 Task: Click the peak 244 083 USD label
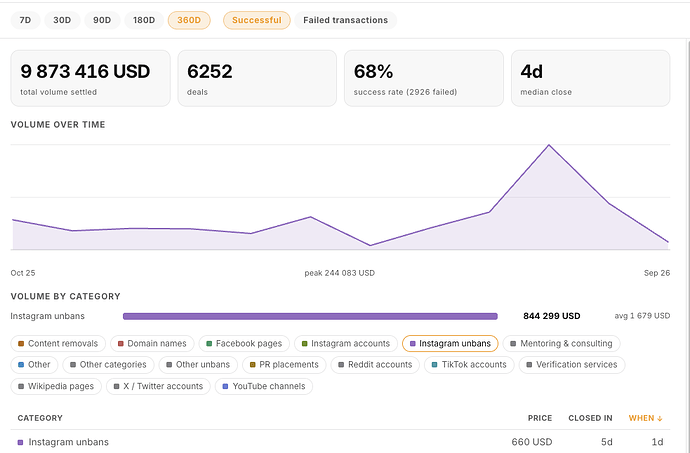(340, 273)
